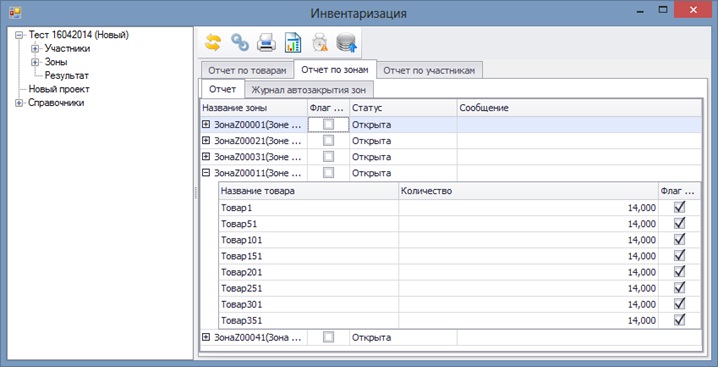This screenshot has height=367, width=718.
Task: Select the Справочники tree label
Action: tap(56, 103)
